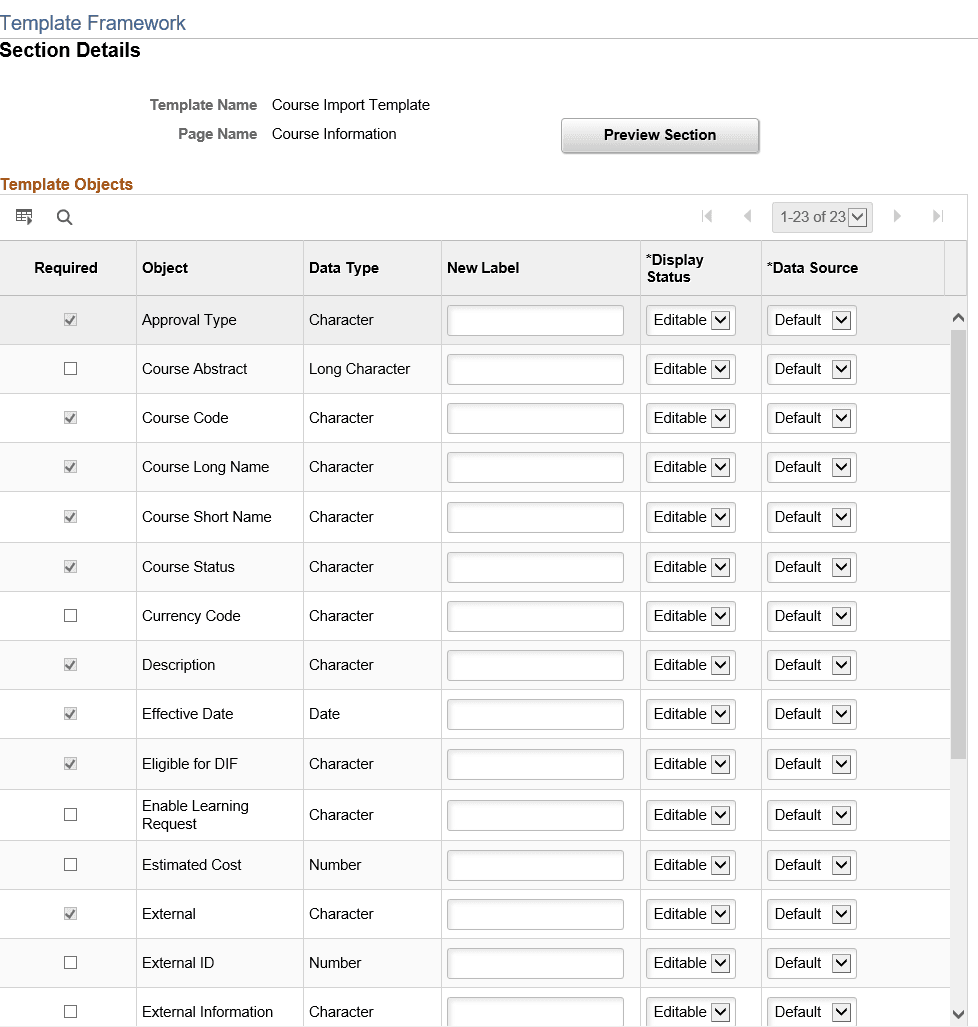Click the Find magnifying glass icon
The width and height of the screenshot is (978, 1027).
[64, 216]
